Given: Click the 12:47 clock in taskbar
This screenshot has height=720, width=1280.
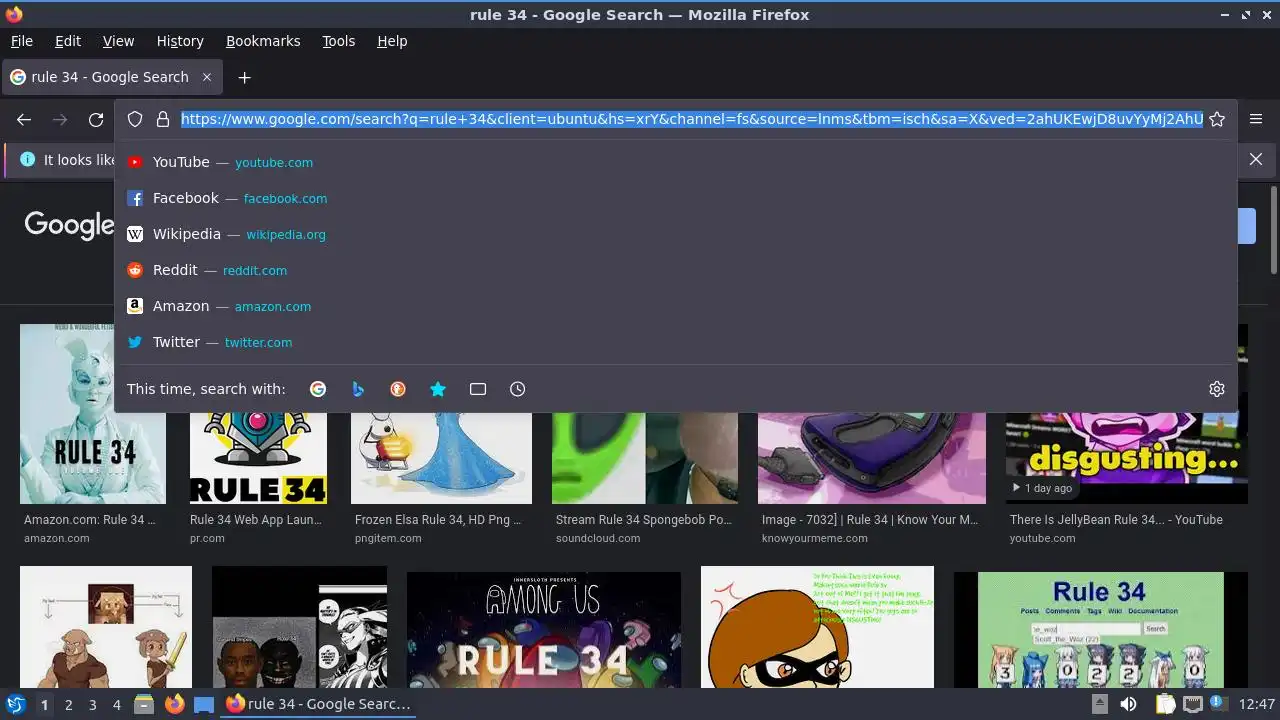Looking at the screenshot, I should tap(1257, 704).
